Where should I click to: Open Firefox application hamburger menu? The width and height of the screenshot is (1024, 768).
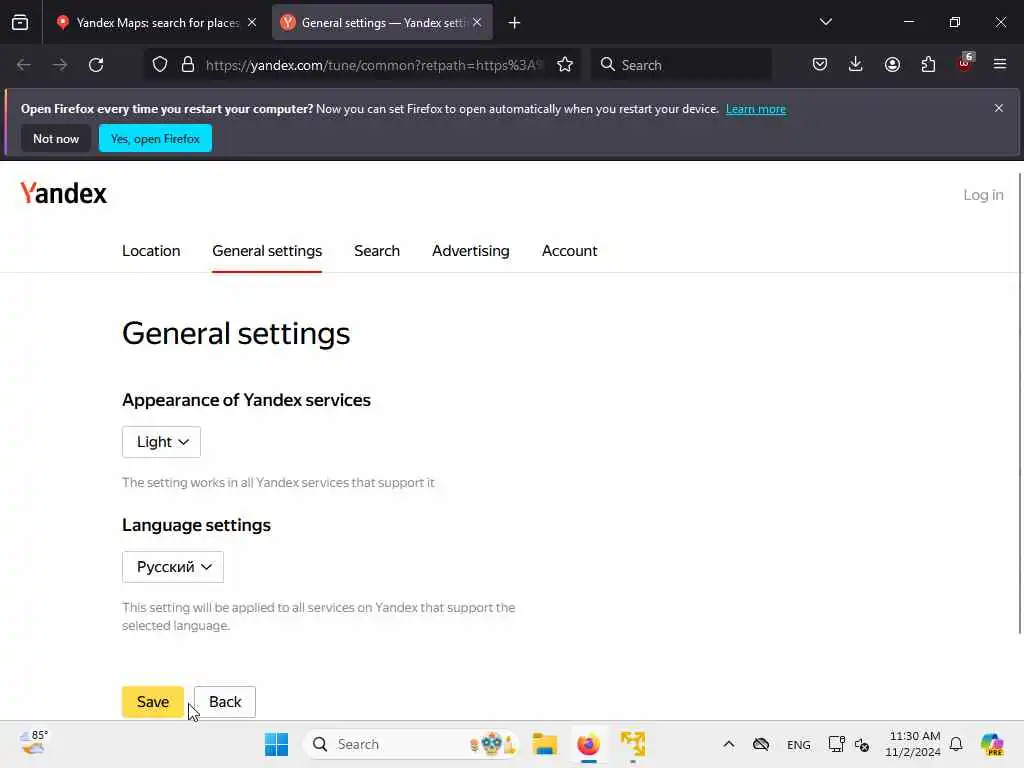[1000, 64]
